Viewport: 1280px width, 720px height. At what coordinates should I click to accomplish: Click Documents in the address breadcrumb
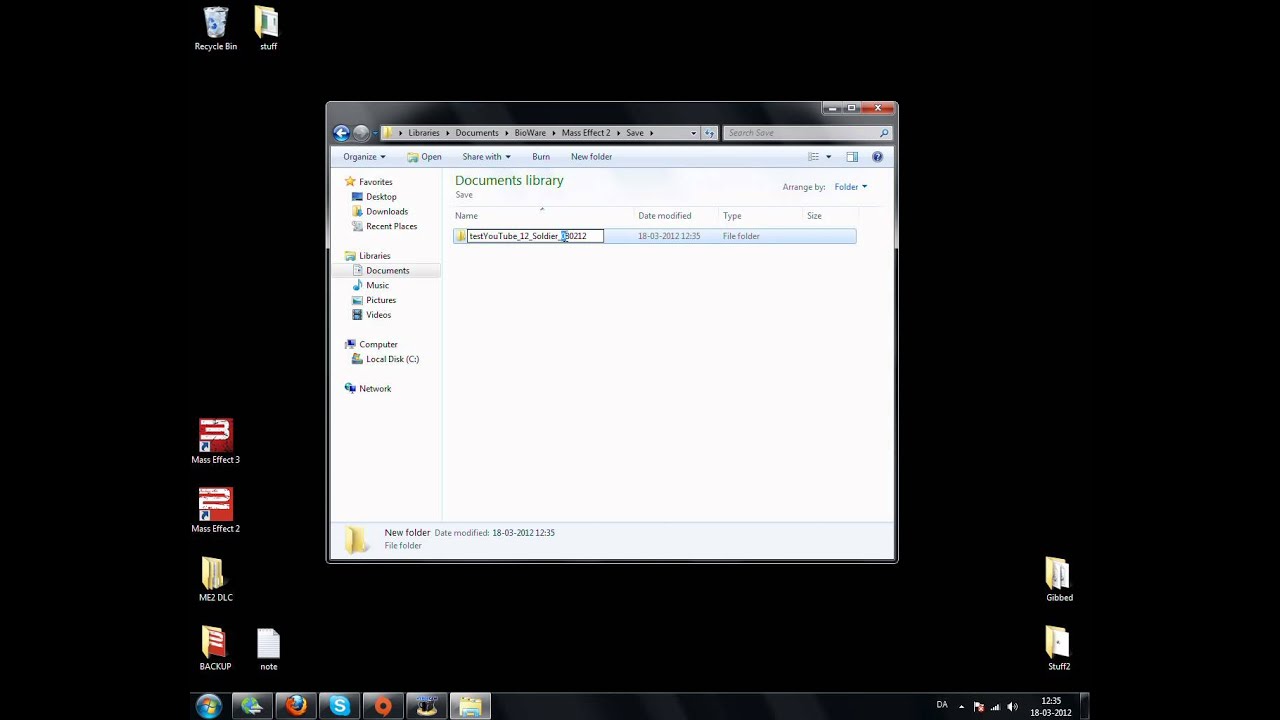pos(477,133)
